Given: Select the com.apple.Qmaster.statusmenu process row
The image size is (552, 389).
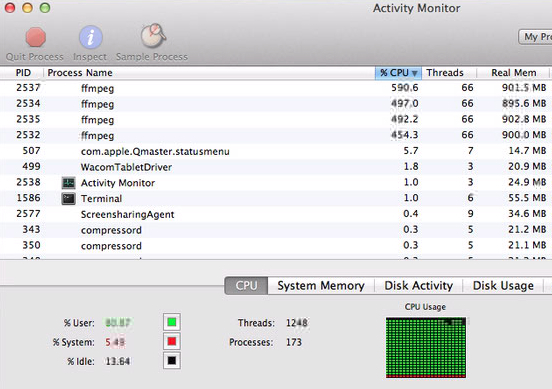Looking at the screenshot, I should click(x=276, y=151).
